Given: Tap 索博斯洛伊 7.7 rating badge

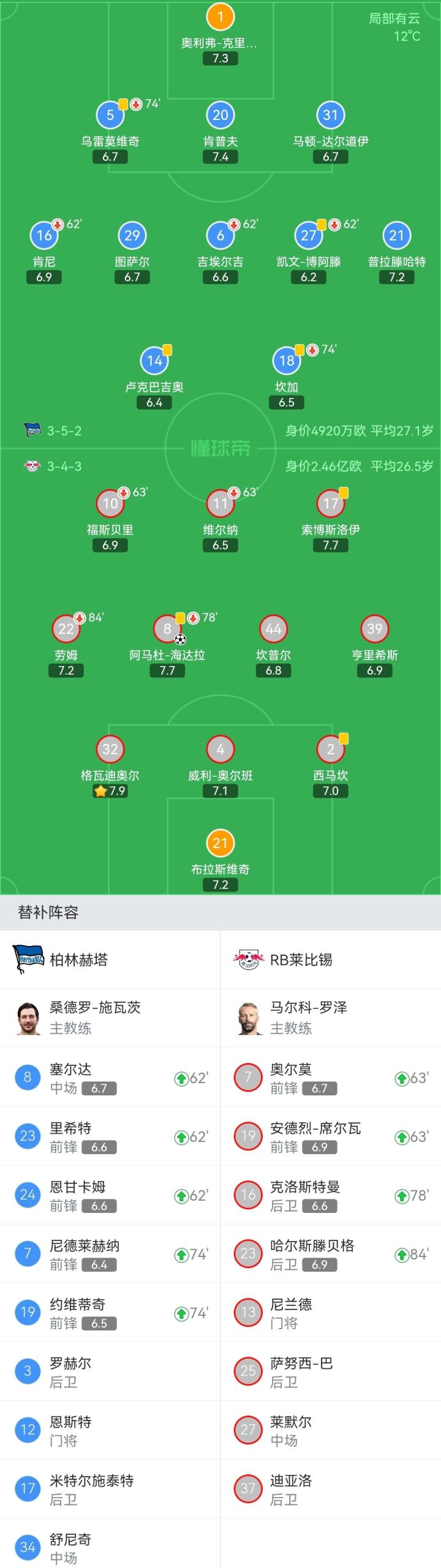Looking at the screenshot, I should (331, 546).
